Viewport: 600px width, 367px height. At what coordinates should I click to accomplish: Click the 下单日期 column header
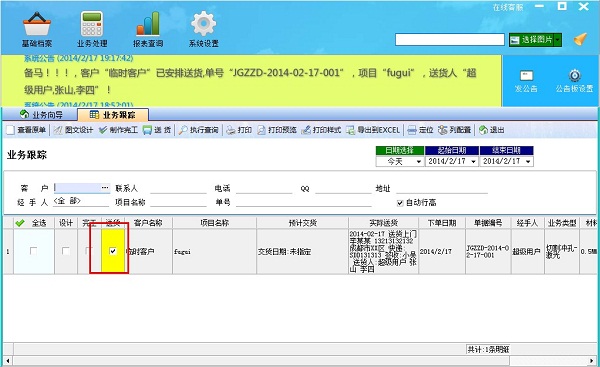(442, 223)
